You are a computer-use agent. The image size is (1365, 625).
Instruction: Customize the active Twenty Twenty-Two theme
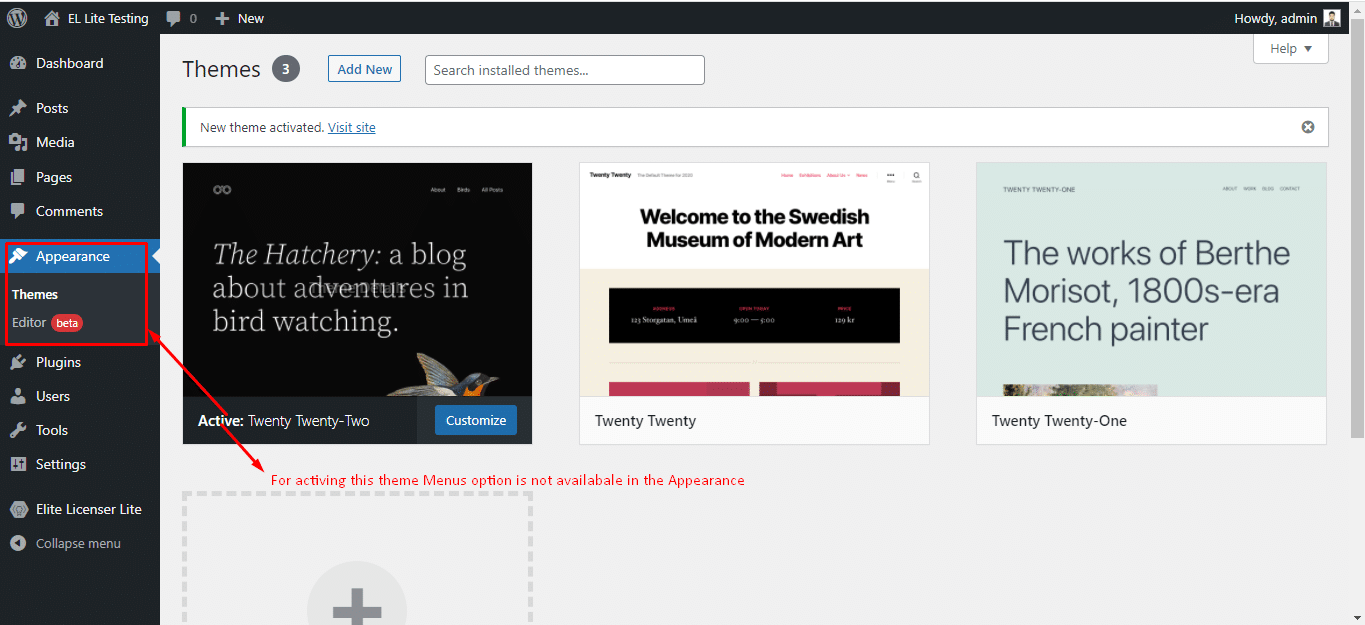476,420
